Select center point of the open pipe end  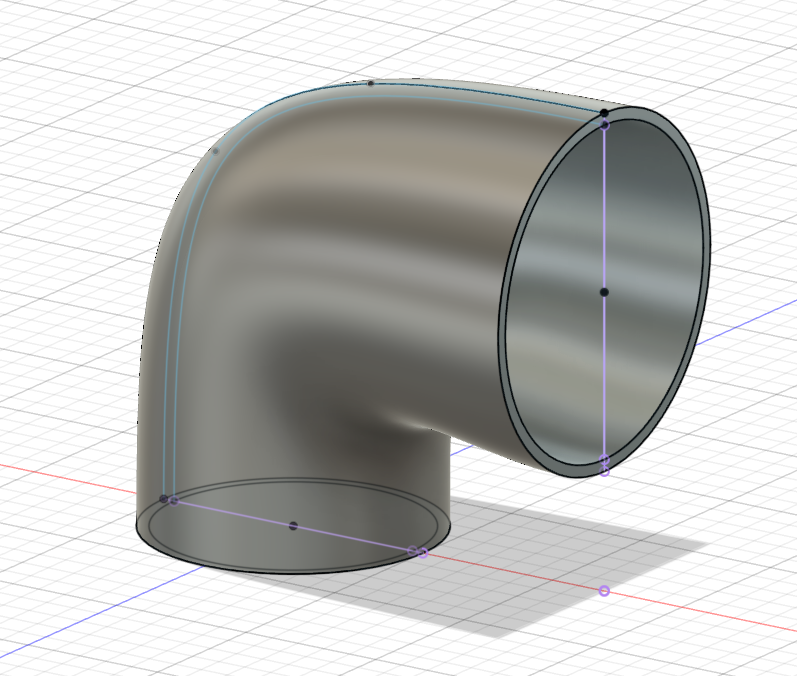pos(604,292)
